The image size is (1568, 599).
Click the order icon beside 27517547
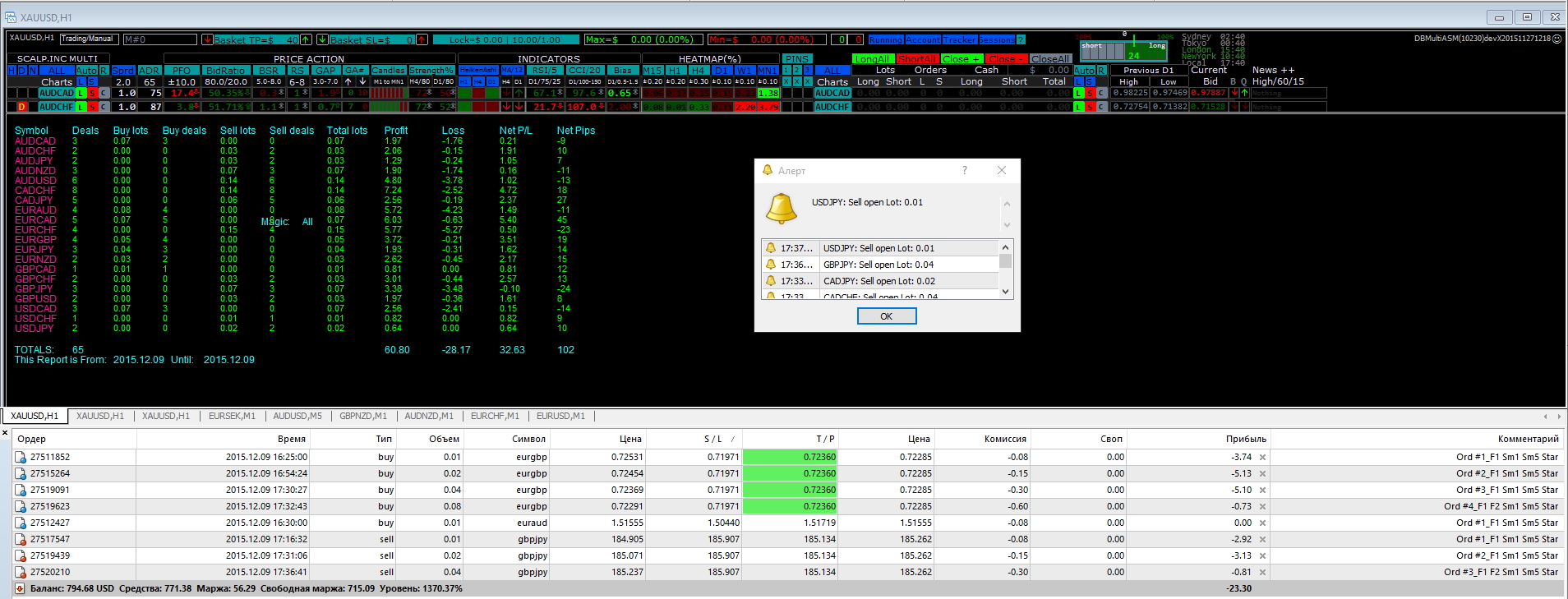(21, 540)
